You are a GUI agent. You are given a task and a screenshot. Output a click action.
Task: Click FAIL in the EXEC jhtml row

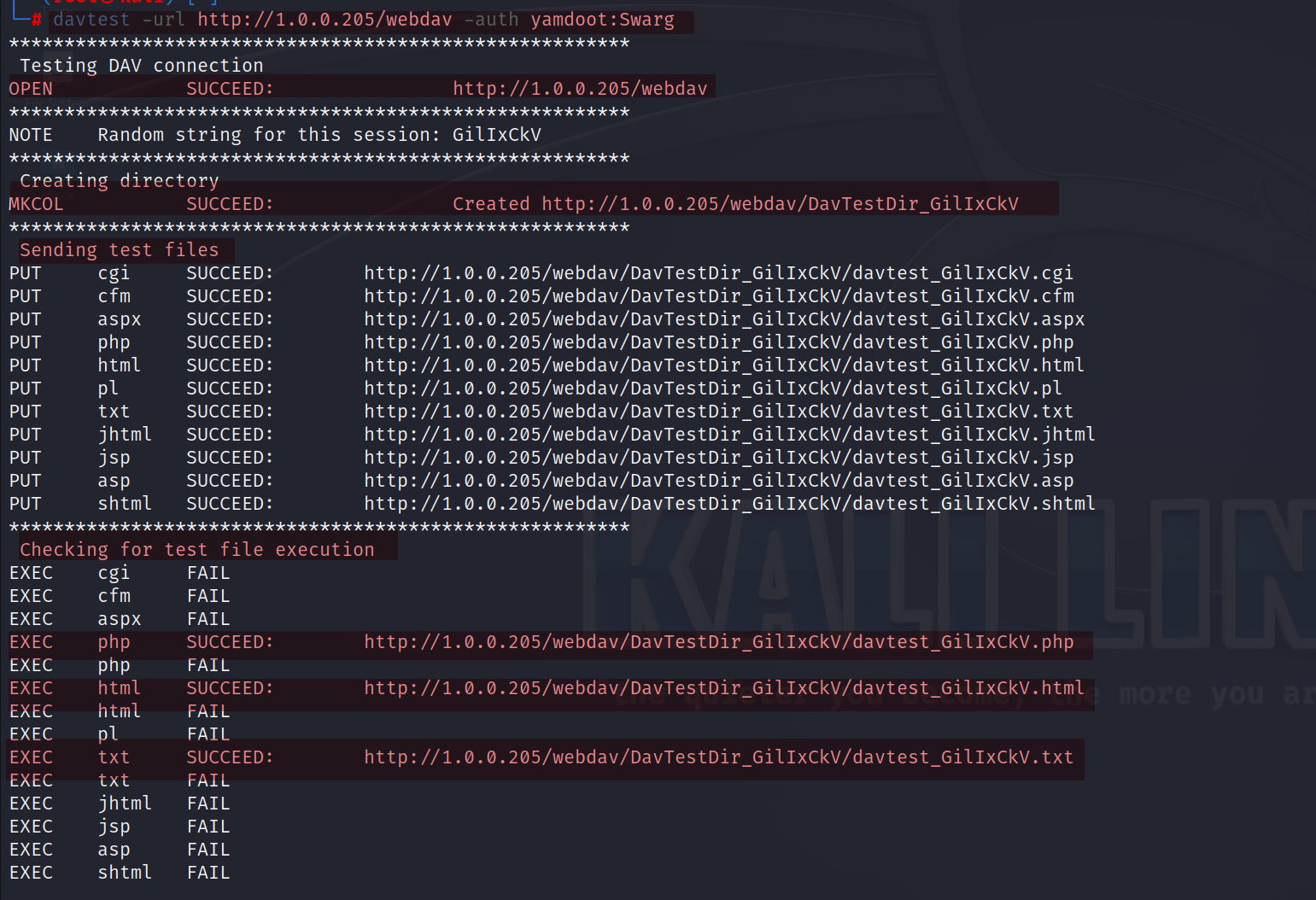[208, 804]
